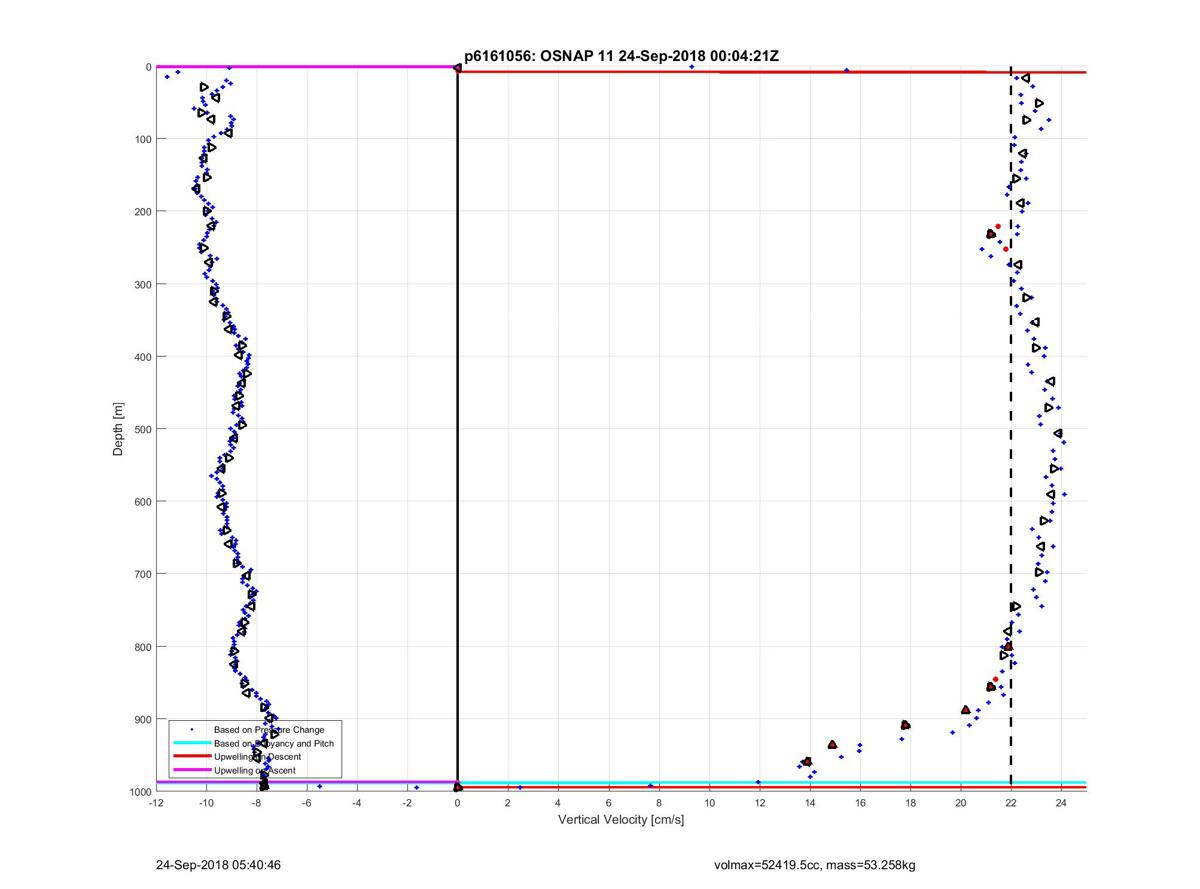The image size is (1200, 889).
Task: Click legend entry Upwelling on Descent
Action: click(258, 757)
